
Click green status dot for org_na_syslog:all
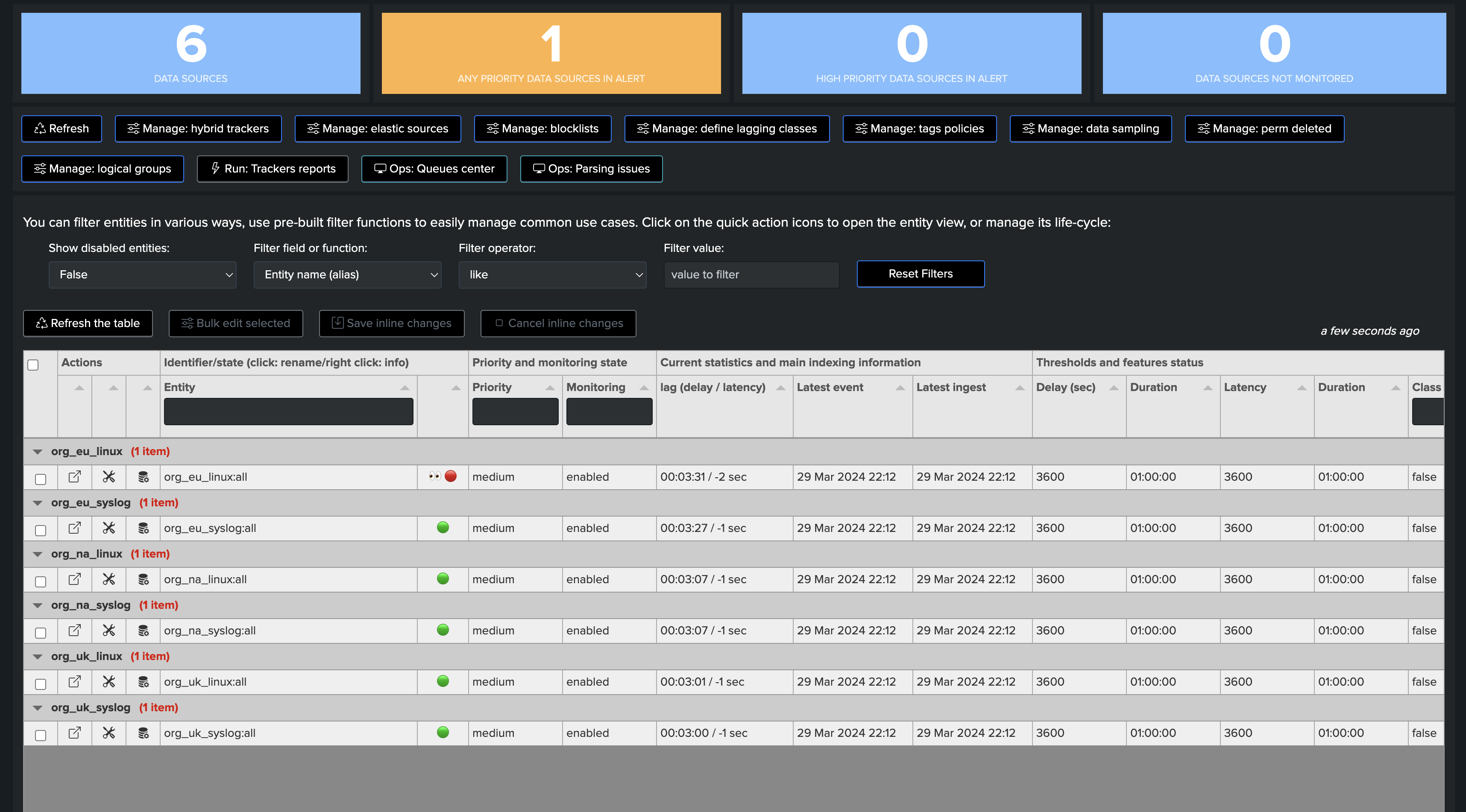(443, 629)
